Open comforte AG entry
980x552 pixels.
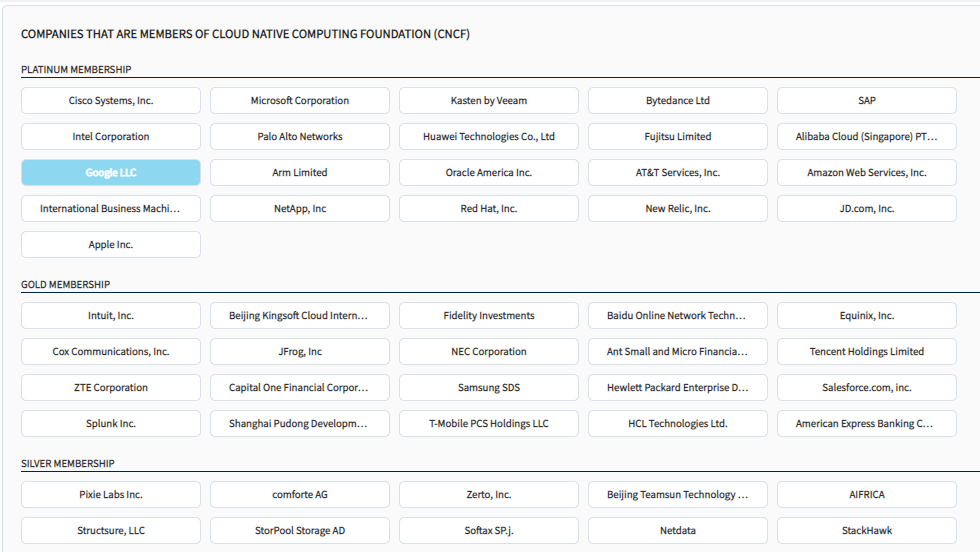[300, 494]
